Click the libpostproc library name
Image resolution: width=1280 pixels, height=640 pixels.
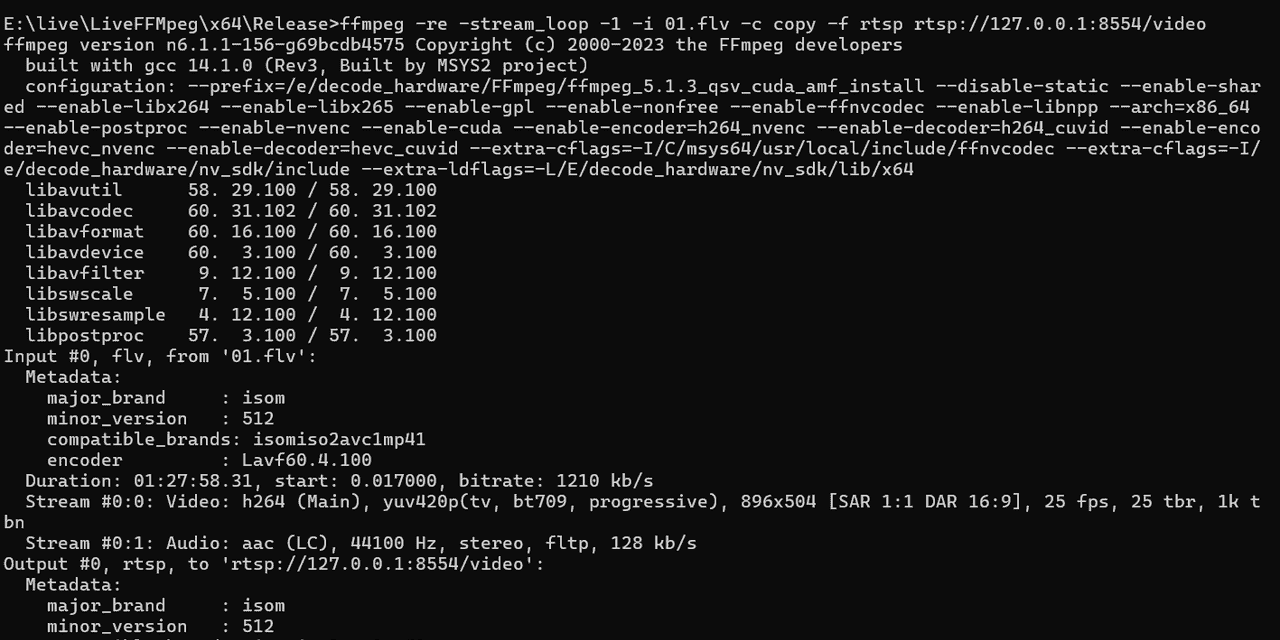[85, 336]
